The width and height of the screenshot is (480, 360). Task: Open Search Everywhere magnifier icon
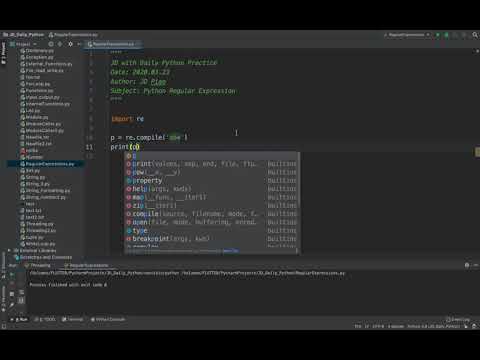475,35
